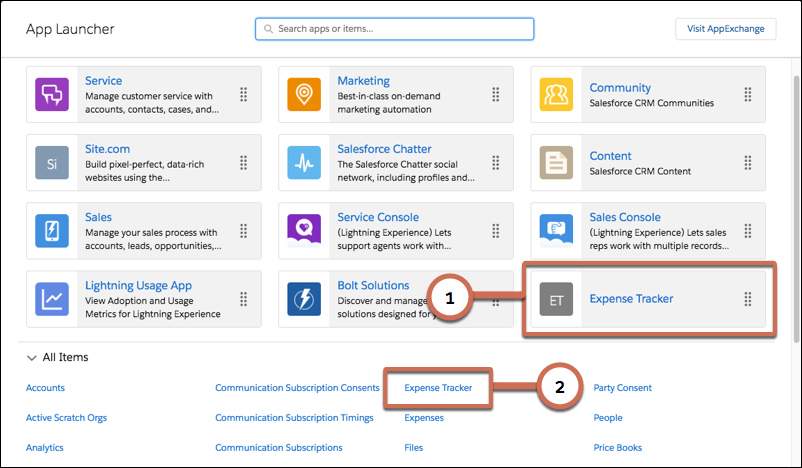This screenshot has height=468, width=802.
Task: Open Communication Subscription Timings link
Action: pos(294,417)
